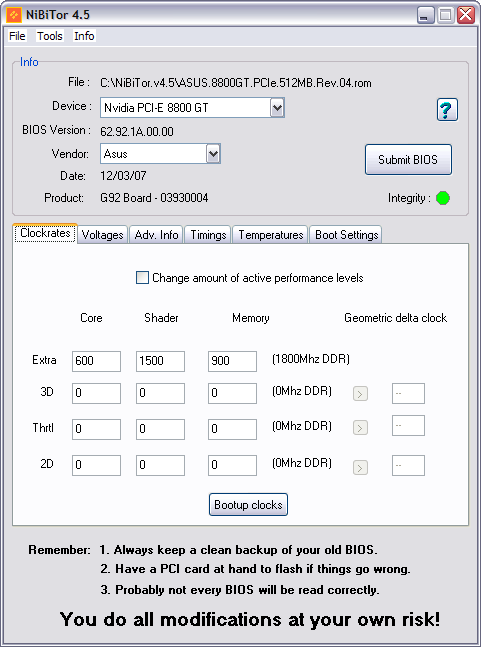Close the NiBiTor window
The width and height of the screenshot is (481, 647).
tap(466, 15)
